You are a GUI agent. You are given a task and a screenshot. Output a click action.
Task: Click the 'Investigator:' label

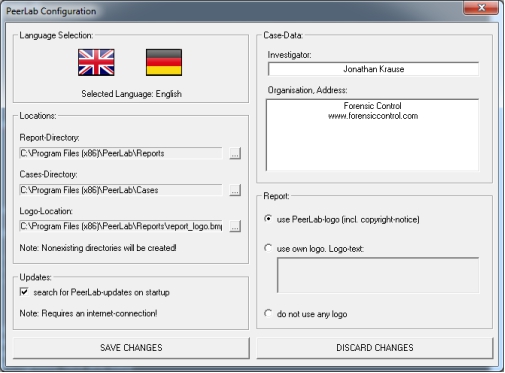click(289, 55)
